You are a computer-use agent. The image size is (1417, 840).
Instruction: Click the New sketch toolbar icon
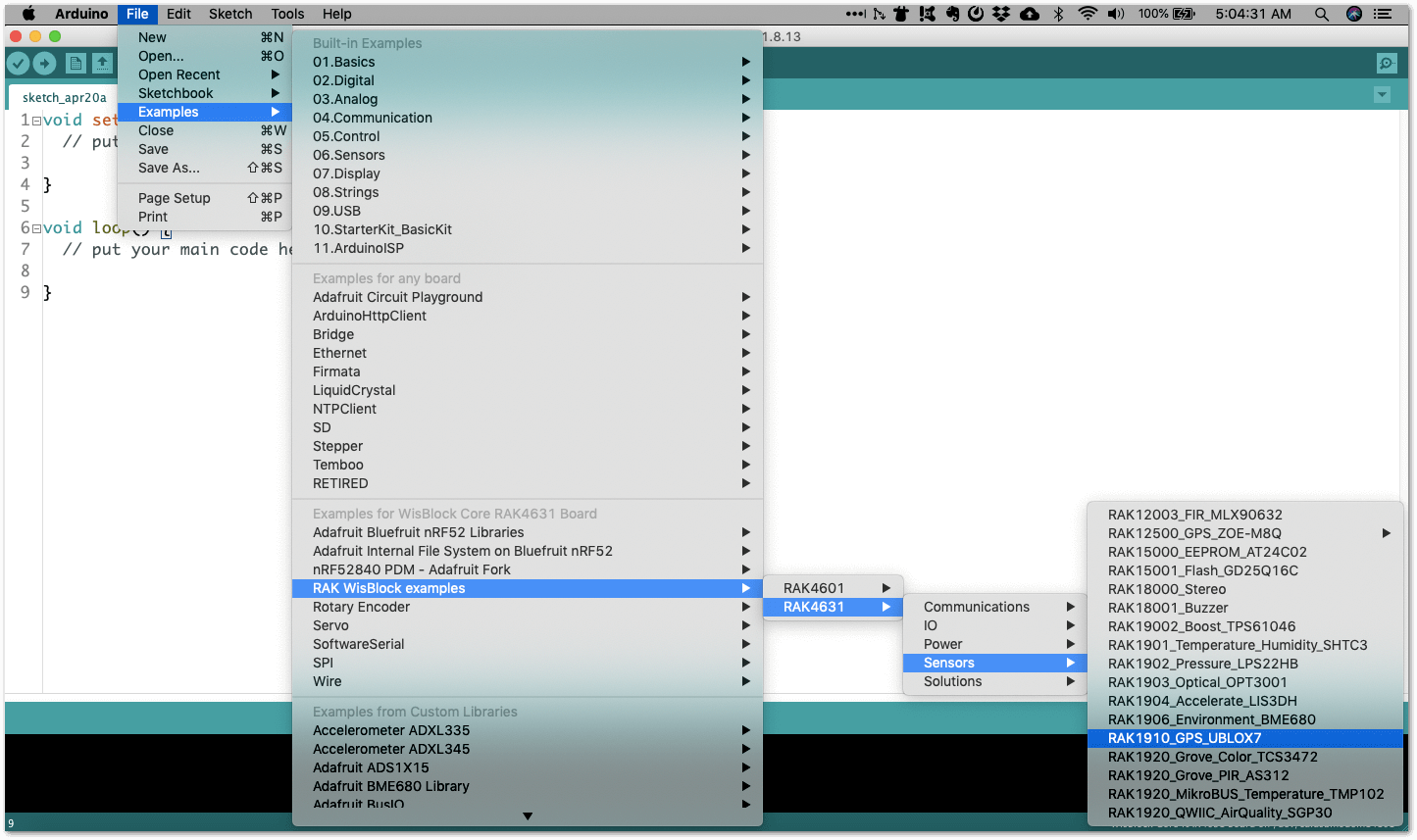76,64
